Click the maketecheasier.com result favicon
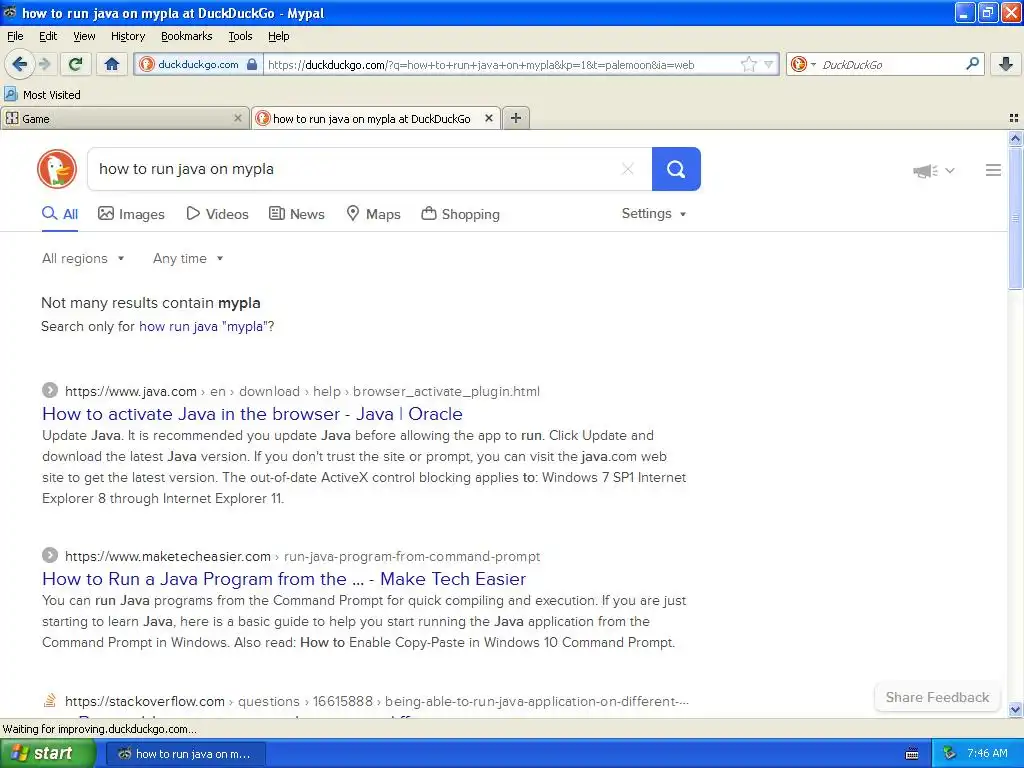Image resolution: width=1024 pixels, height=768 pixels. [x=50, y=556]
